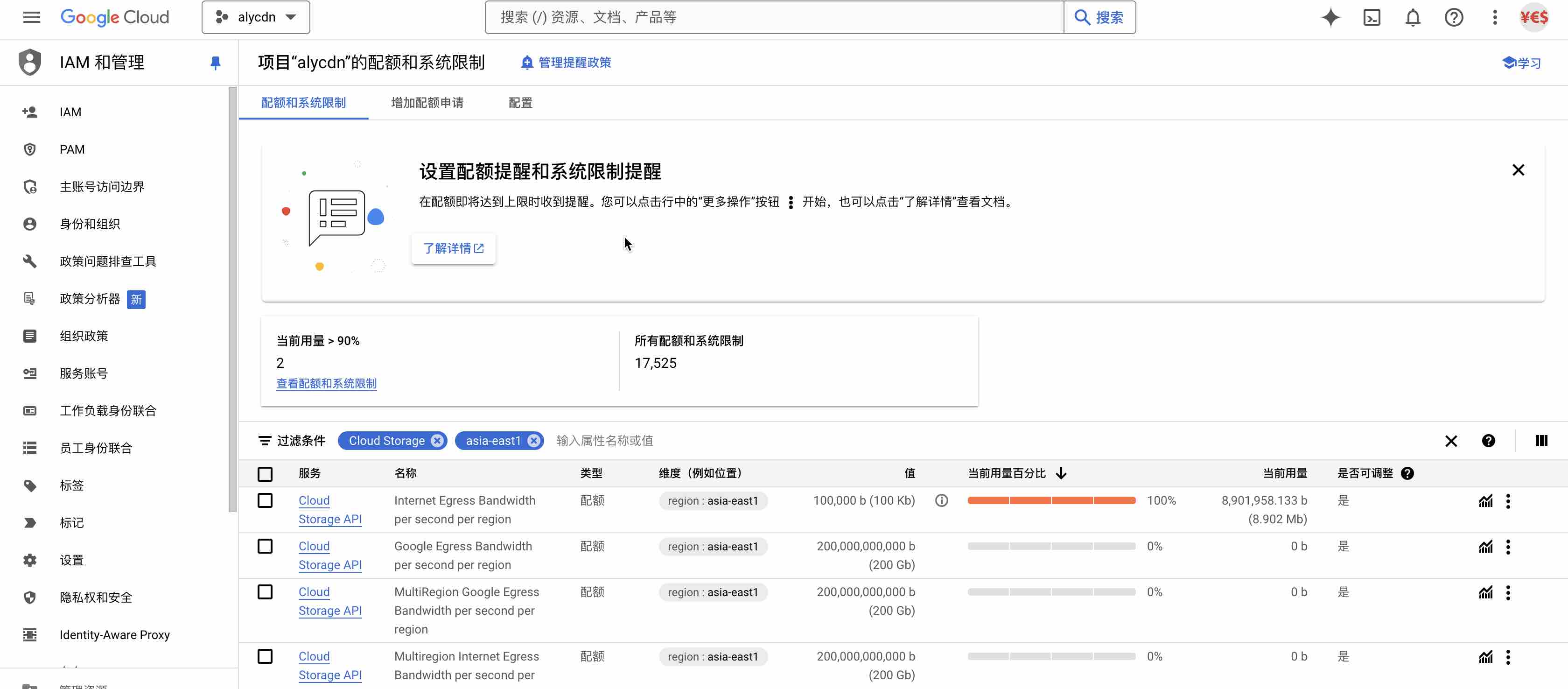Select the MultiRegion Google Egress row checkbox
The height and width of the screenshot is (689, 1568).
click(265, 591)
